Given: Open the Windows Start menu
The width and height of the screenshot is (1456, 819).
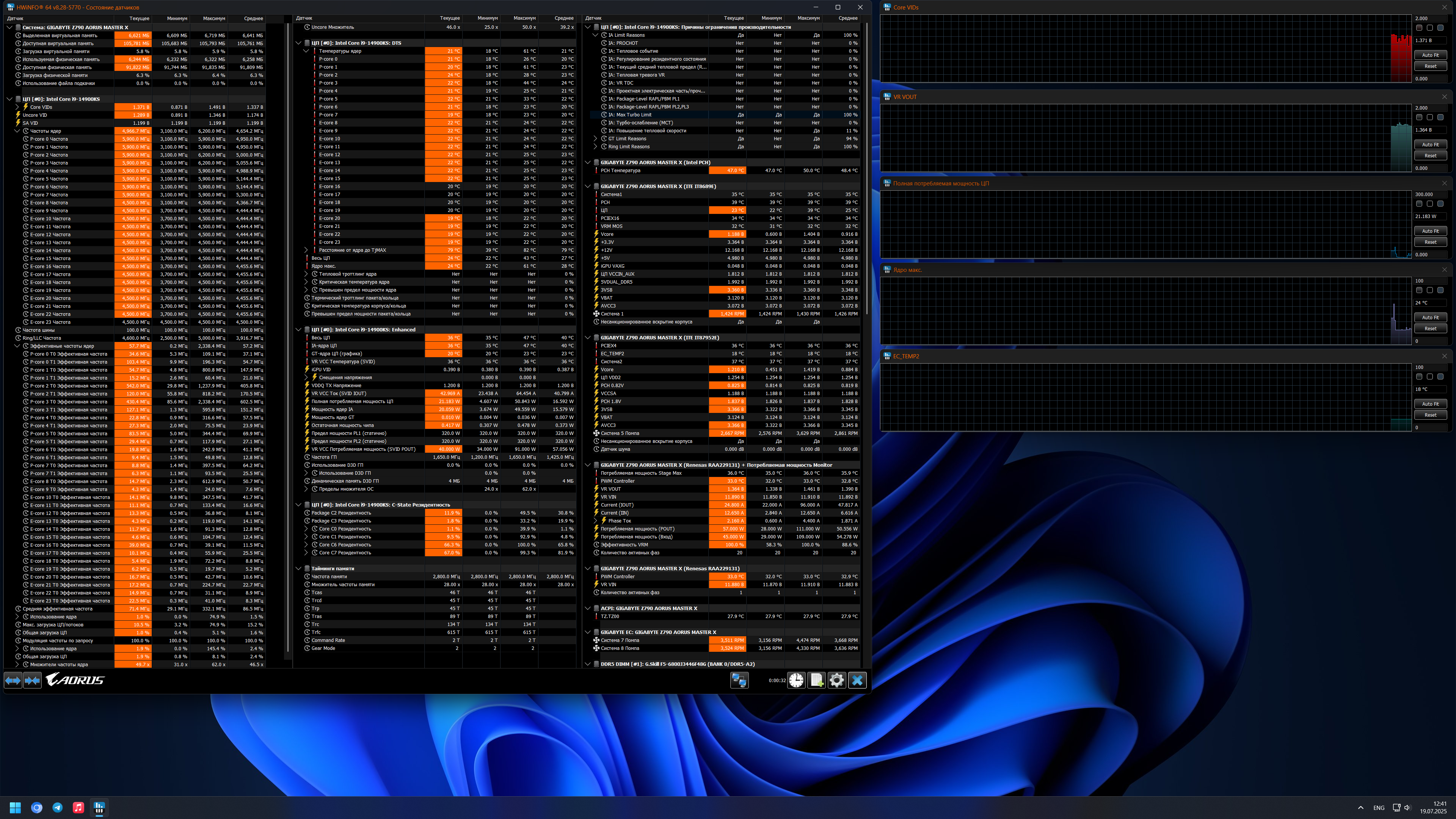Looking at the screenshot, I should click(x=15, y=807).
